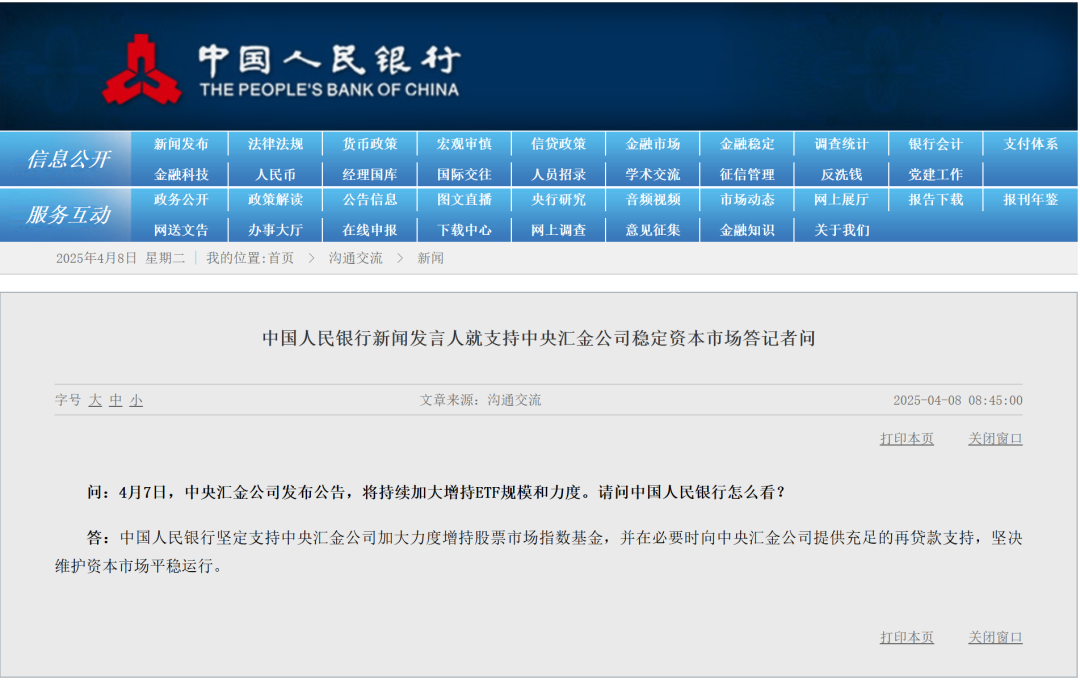1080x680 pixels.
Task: Go to 人员招录 section
Action: coord(559,174)
